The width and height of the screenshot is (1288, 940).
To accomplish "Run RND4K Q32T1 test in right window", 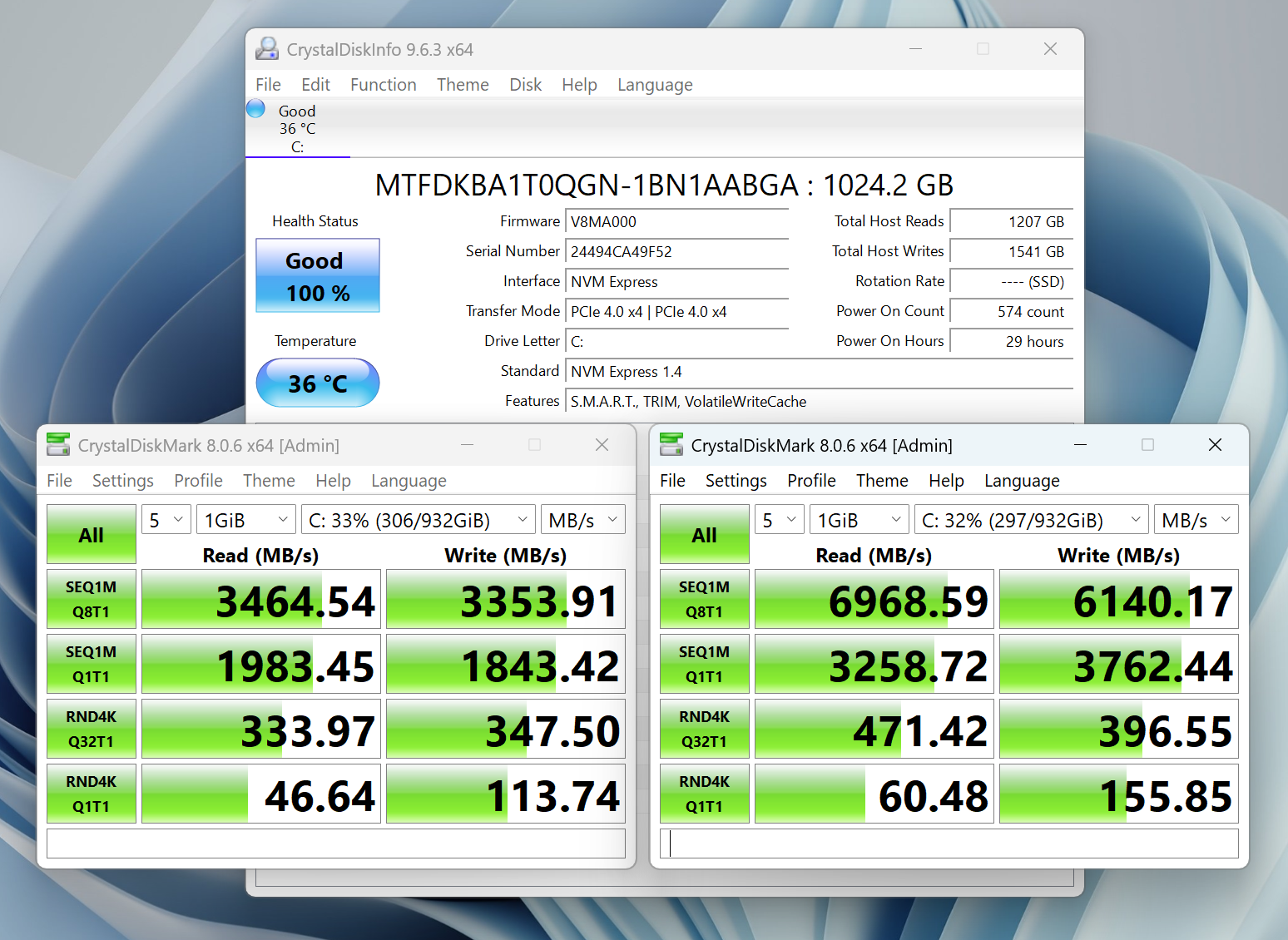I will (x=705, y=729).
